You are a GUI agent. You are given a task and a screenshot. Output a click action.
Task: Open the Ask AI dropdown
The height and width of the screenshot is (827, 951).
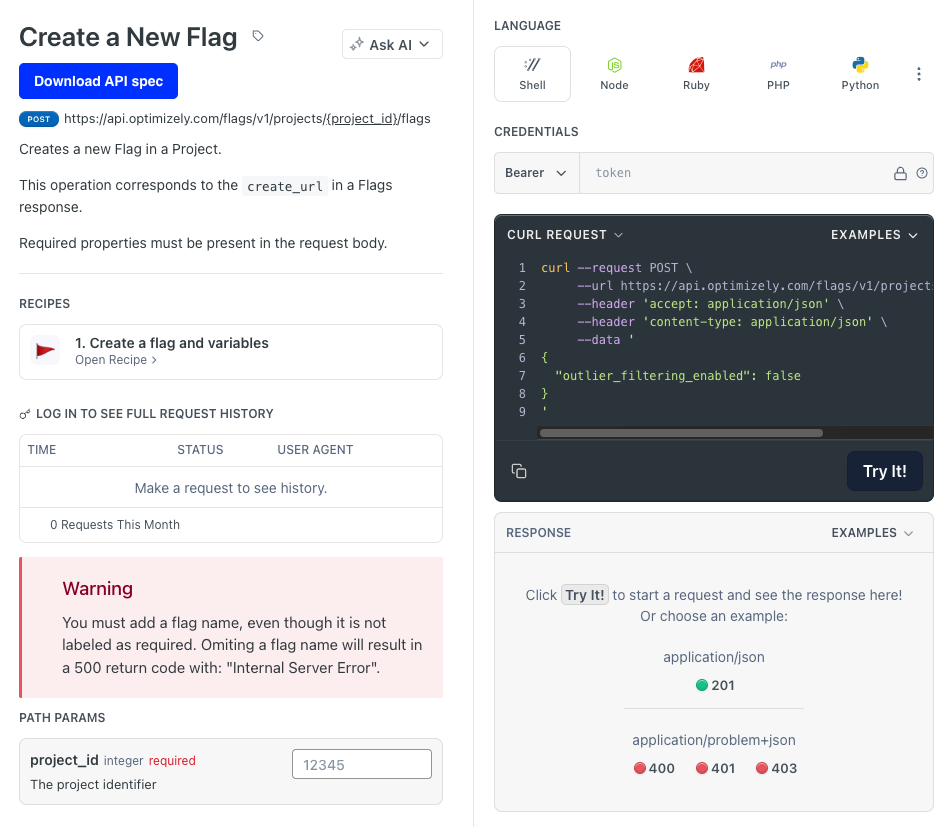(392, 45)
